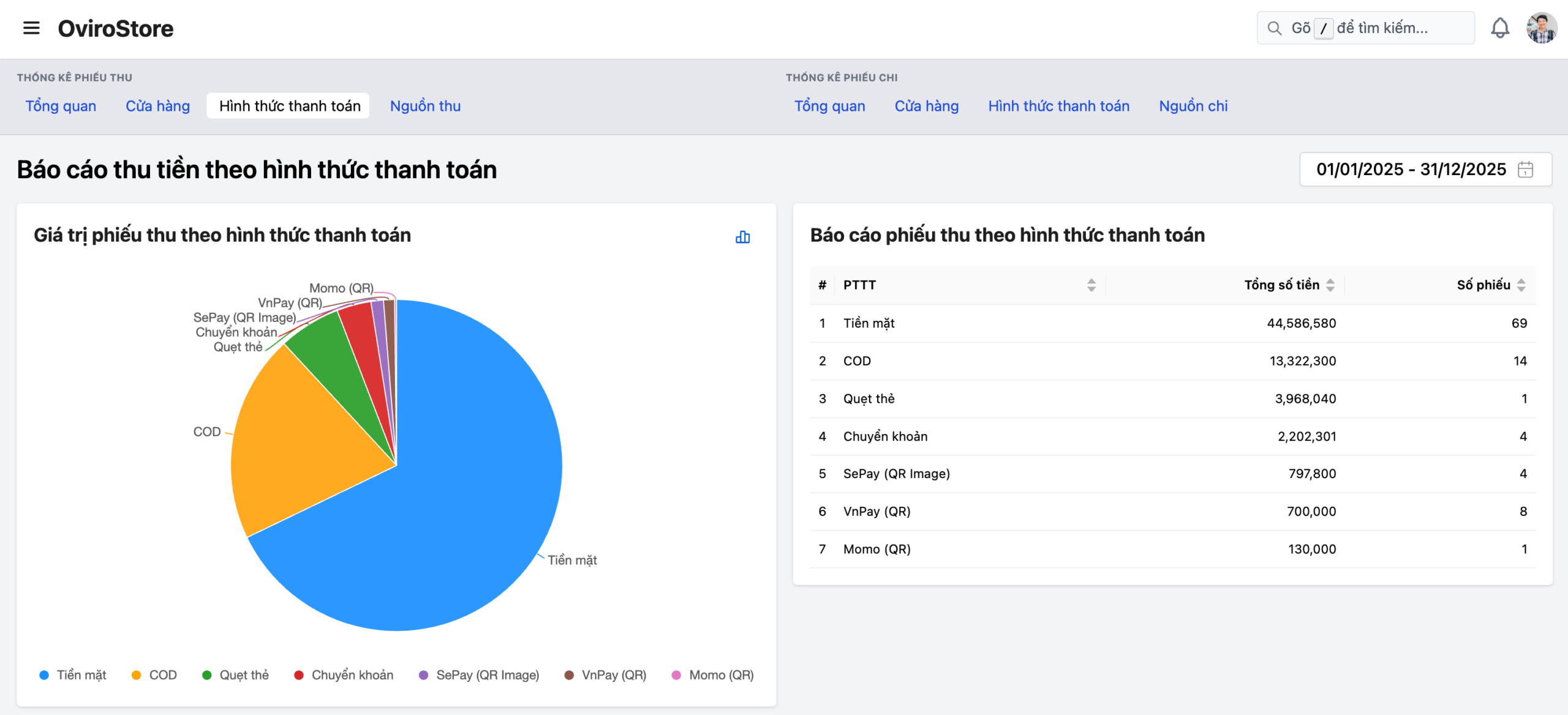
Task: Open the user profile avatar
Action: 1541,28
